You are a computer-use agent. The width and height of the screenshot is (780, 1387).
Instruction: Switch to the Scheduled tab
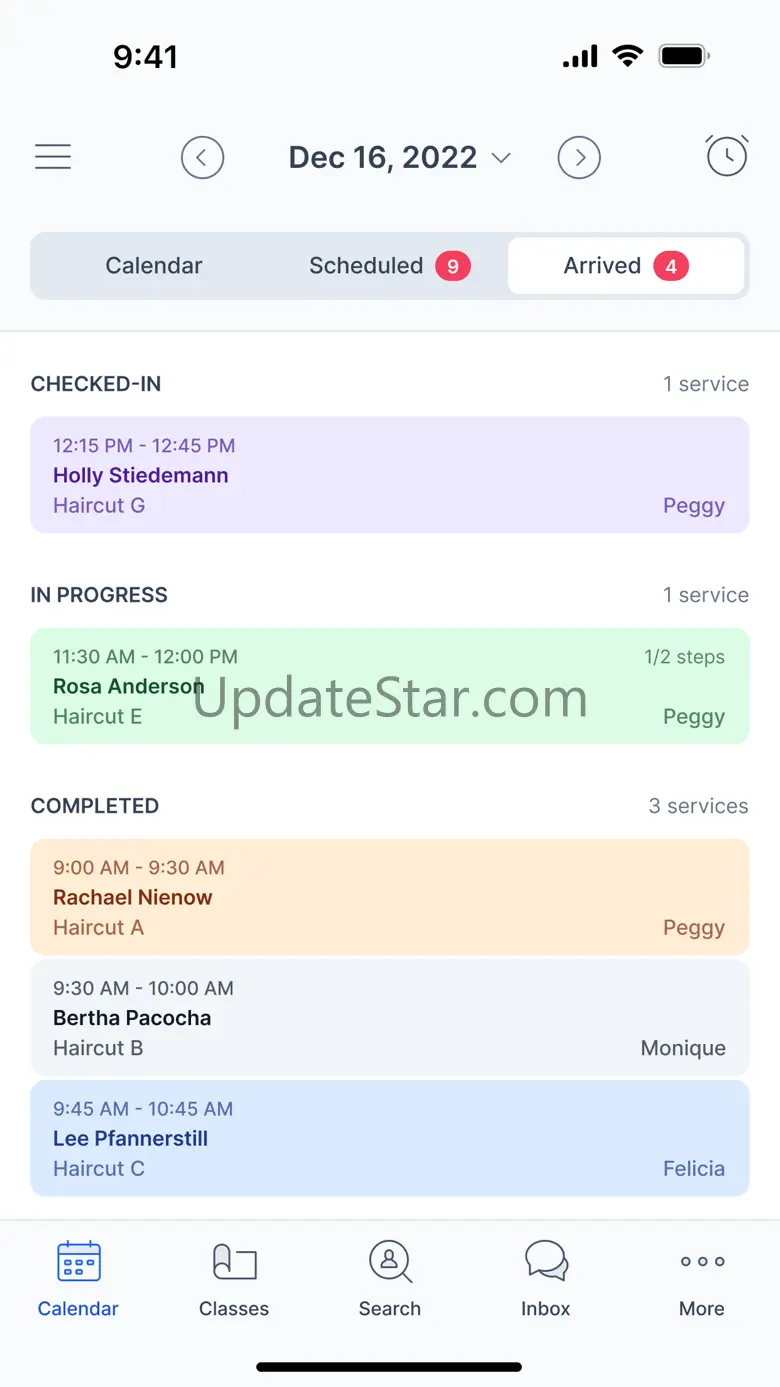tap(366, 266)
